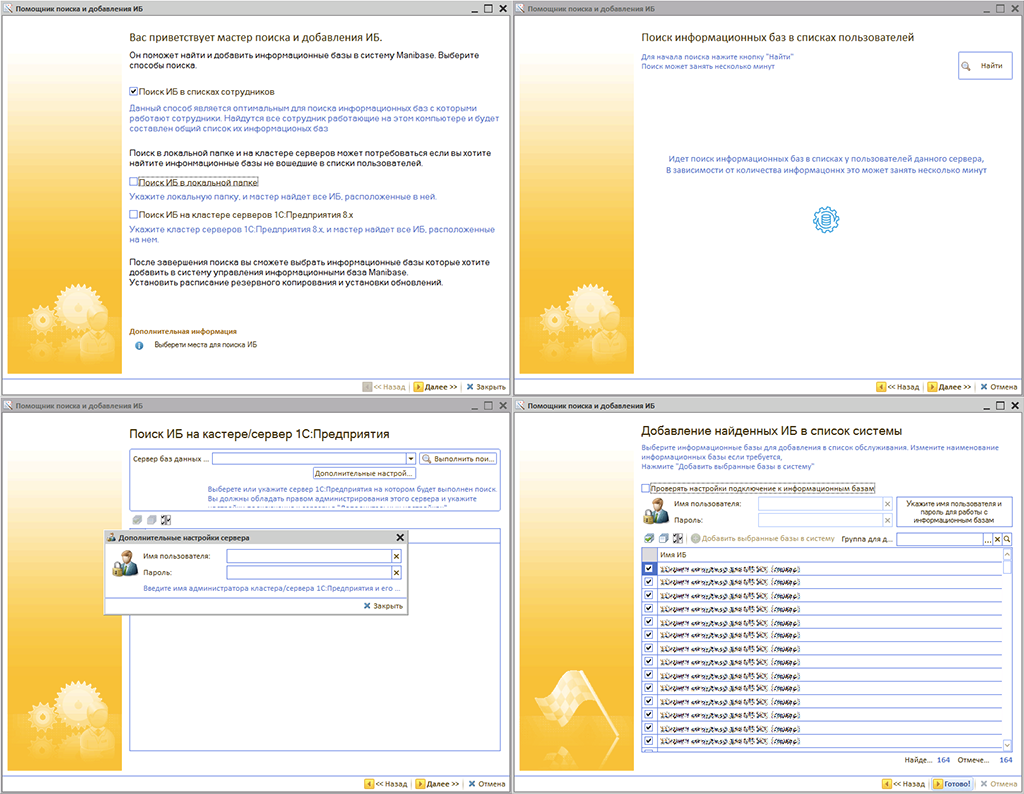Click the 'Найти' search button

[984, 66]
